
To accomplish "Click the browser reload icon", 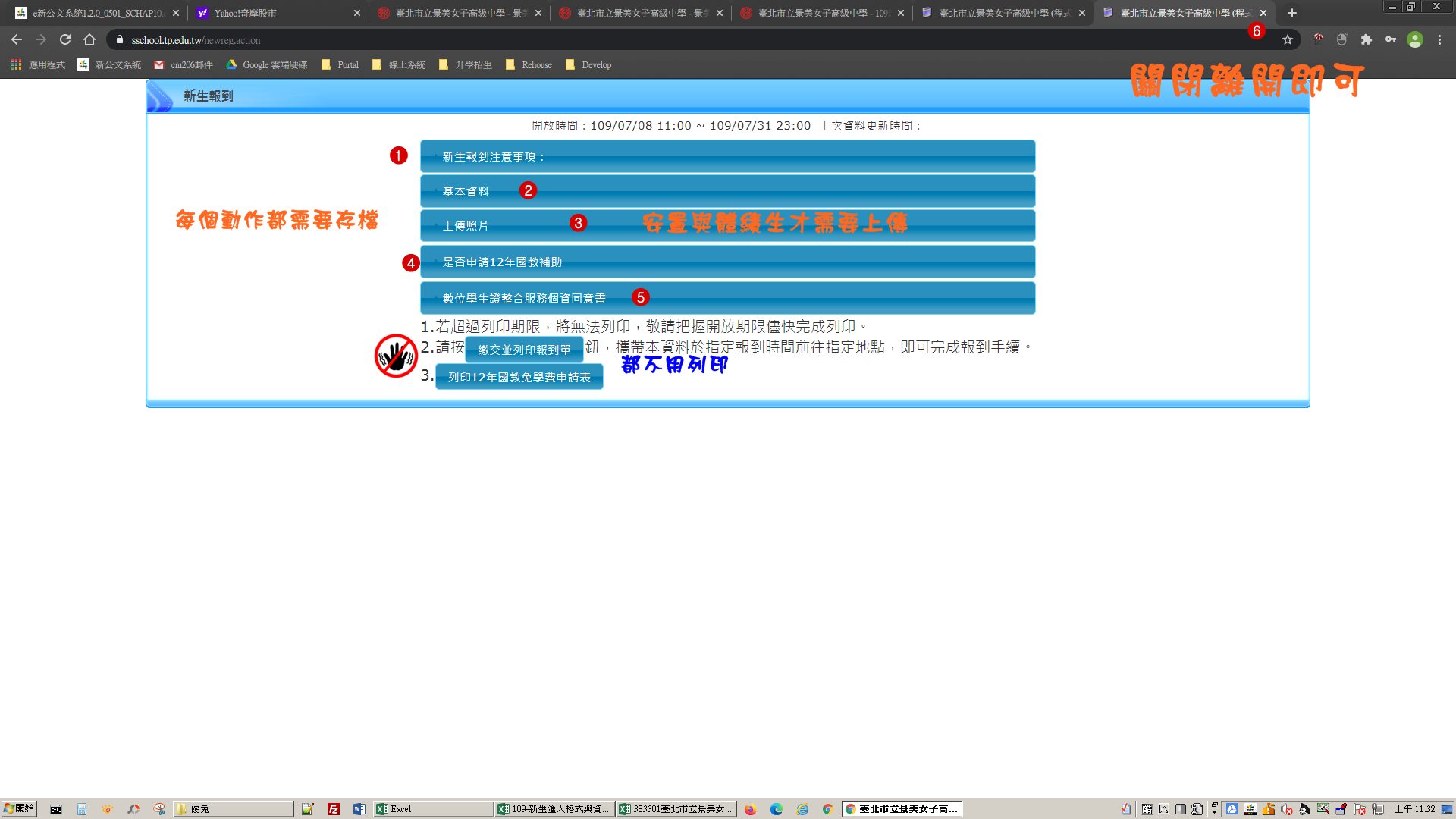I will 65,40.
